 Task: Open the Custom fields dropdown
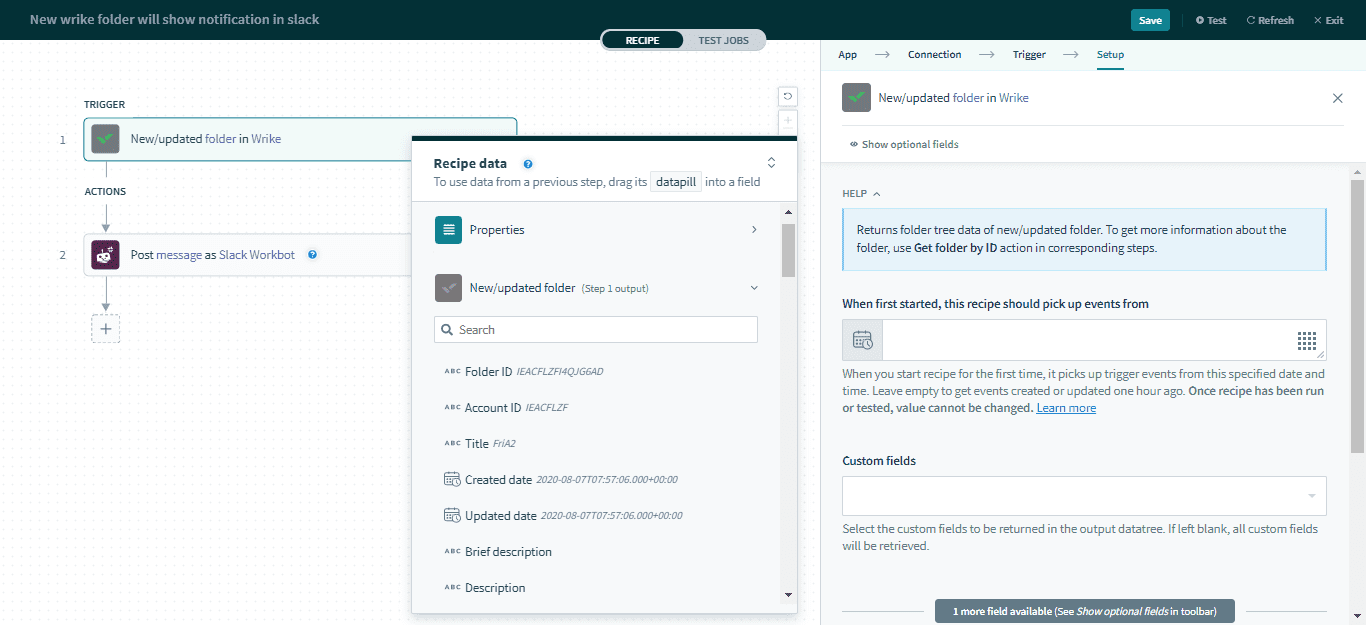click(x=1084, y=496)
